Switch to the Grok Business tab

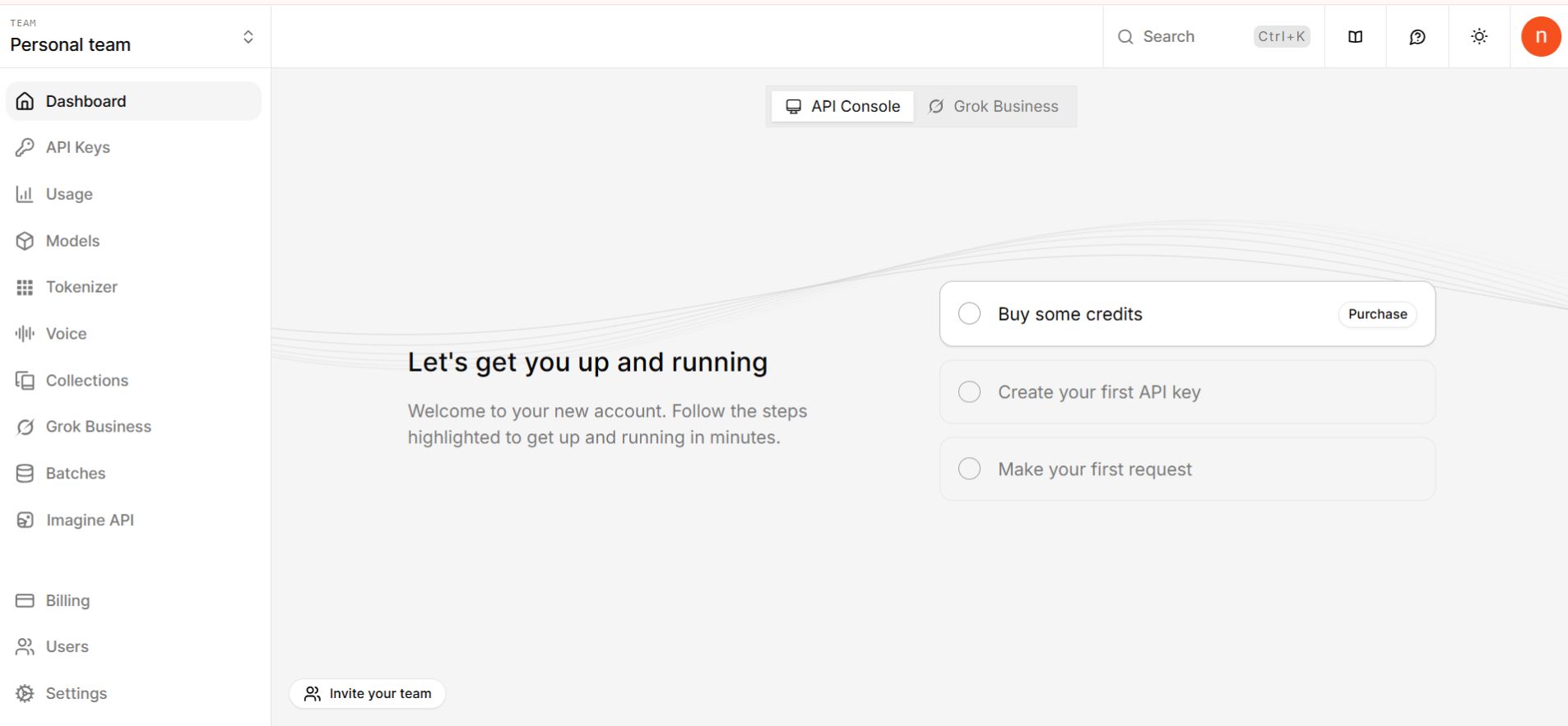994,106
